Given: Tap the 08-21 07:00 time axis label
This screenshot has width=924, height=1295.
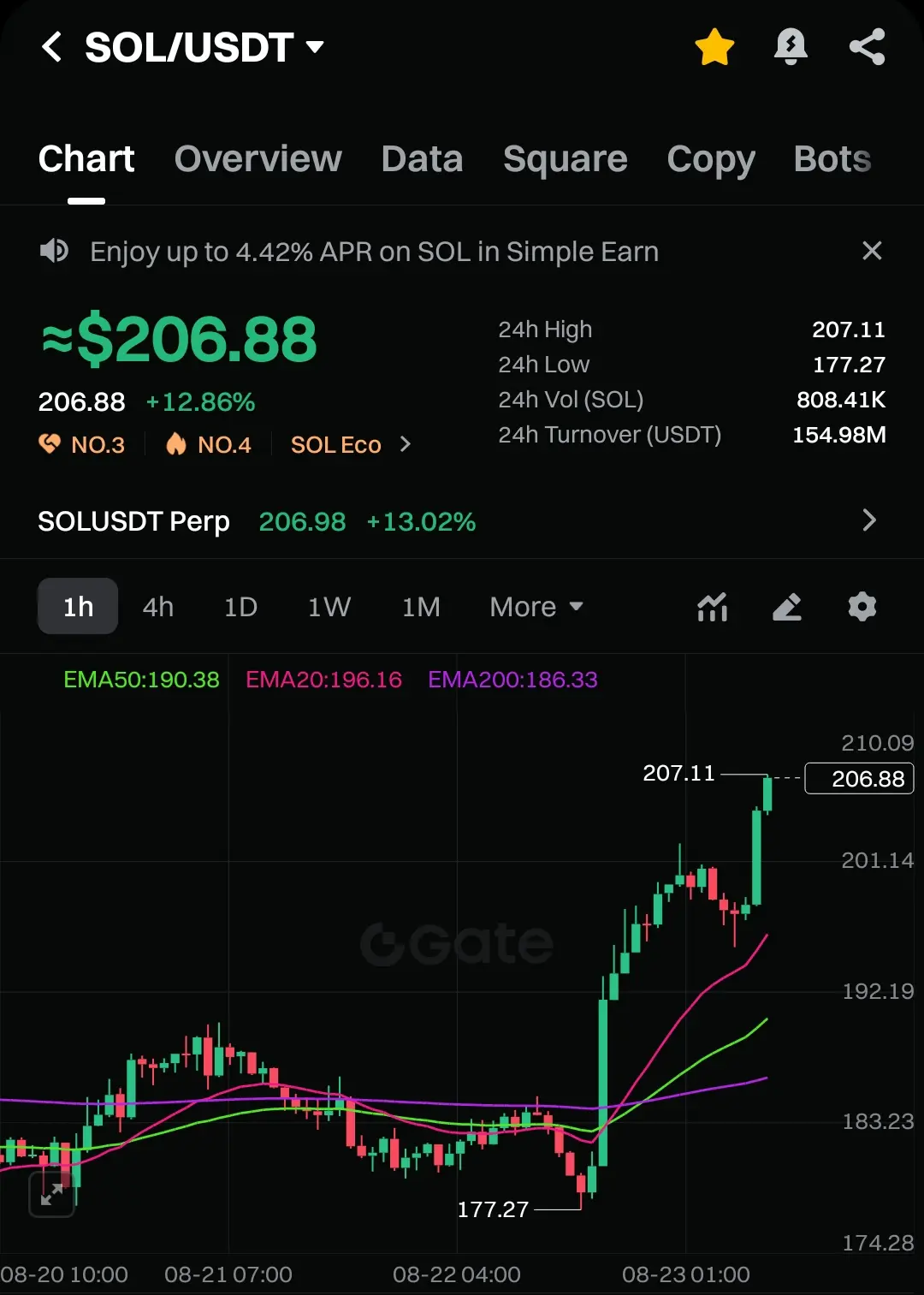Looking at the screenshot, I should point(228,1274).
